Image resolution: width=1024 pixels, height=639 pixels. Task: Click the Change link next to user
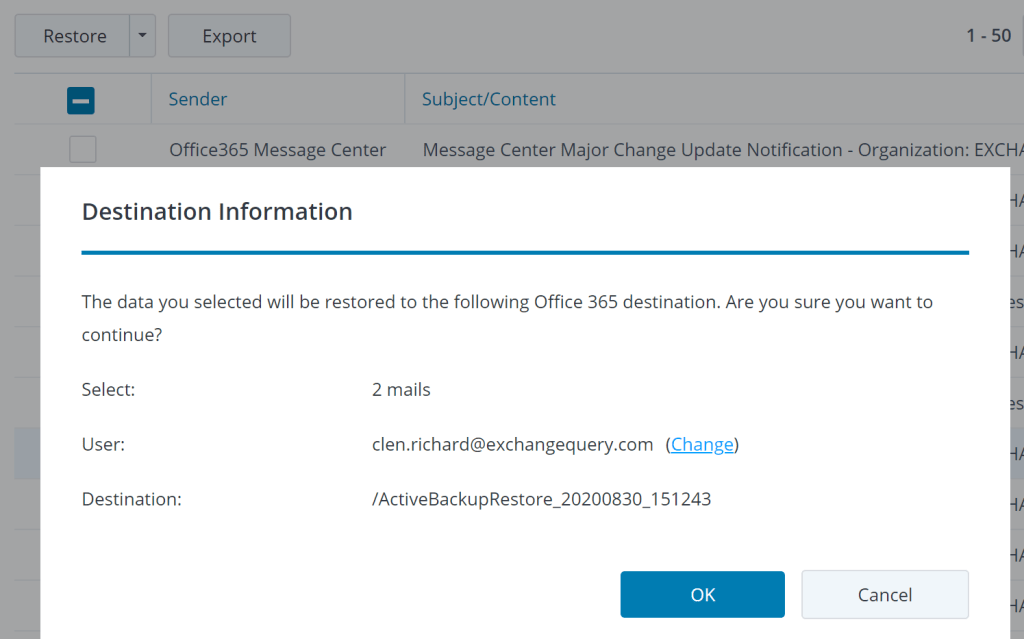pos(702,445)
